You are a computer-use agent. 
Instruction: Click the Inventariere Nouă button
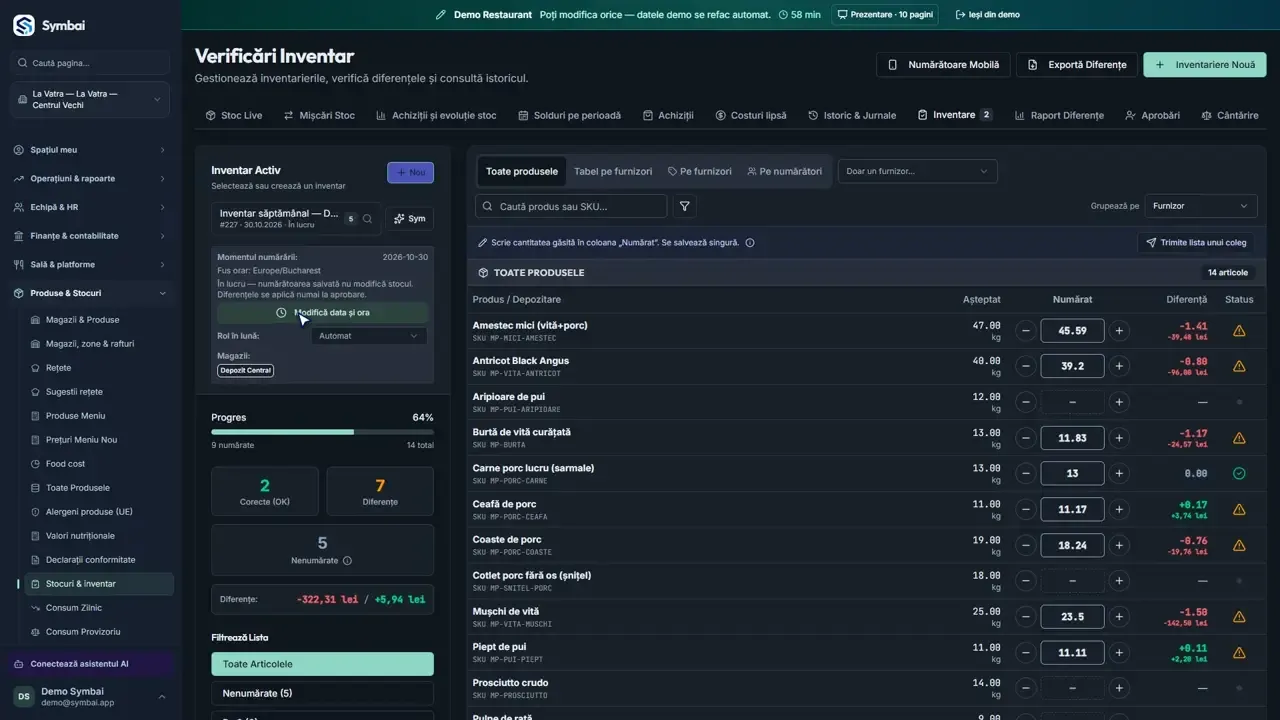[1205, 65]
